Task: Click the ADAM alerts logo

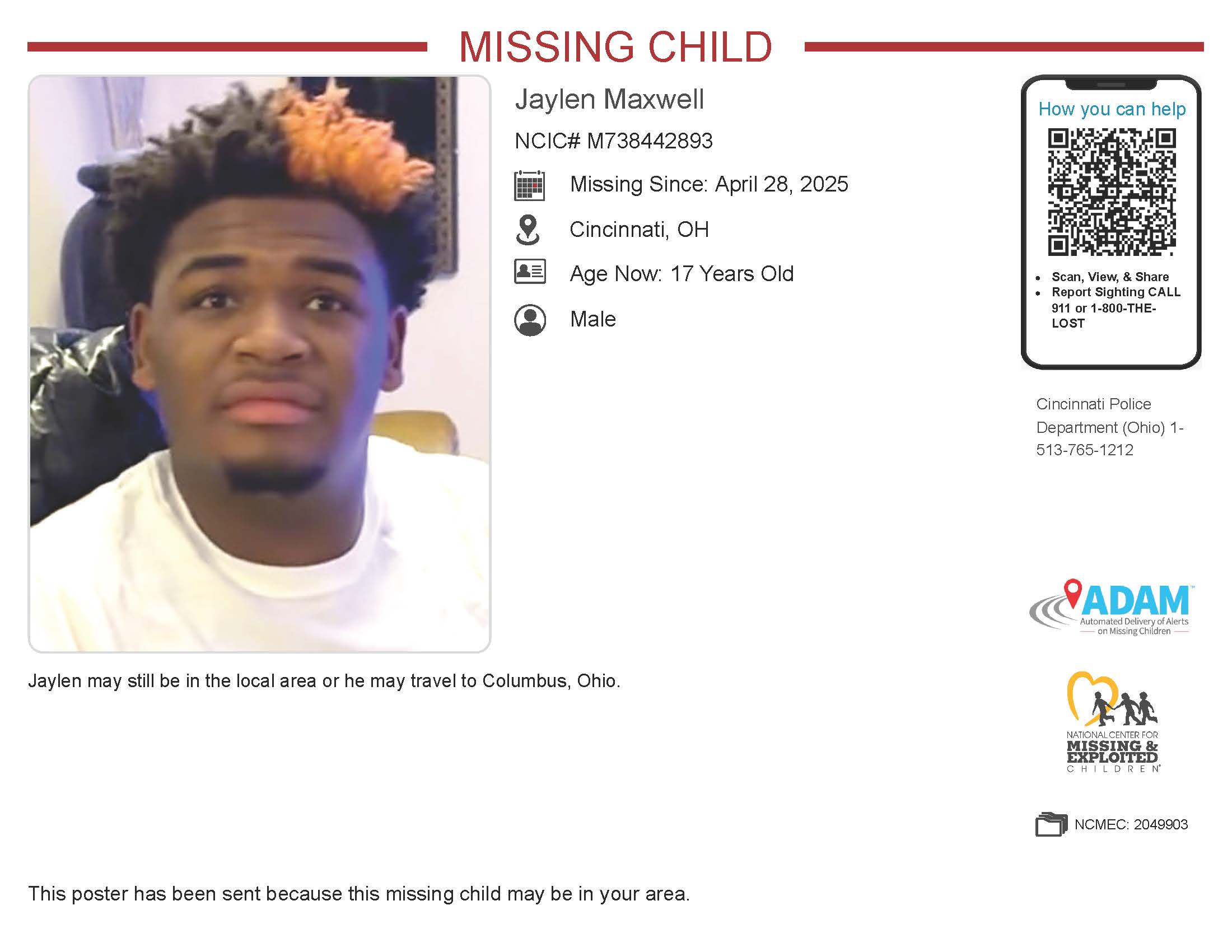Action: click(1110, 608)
